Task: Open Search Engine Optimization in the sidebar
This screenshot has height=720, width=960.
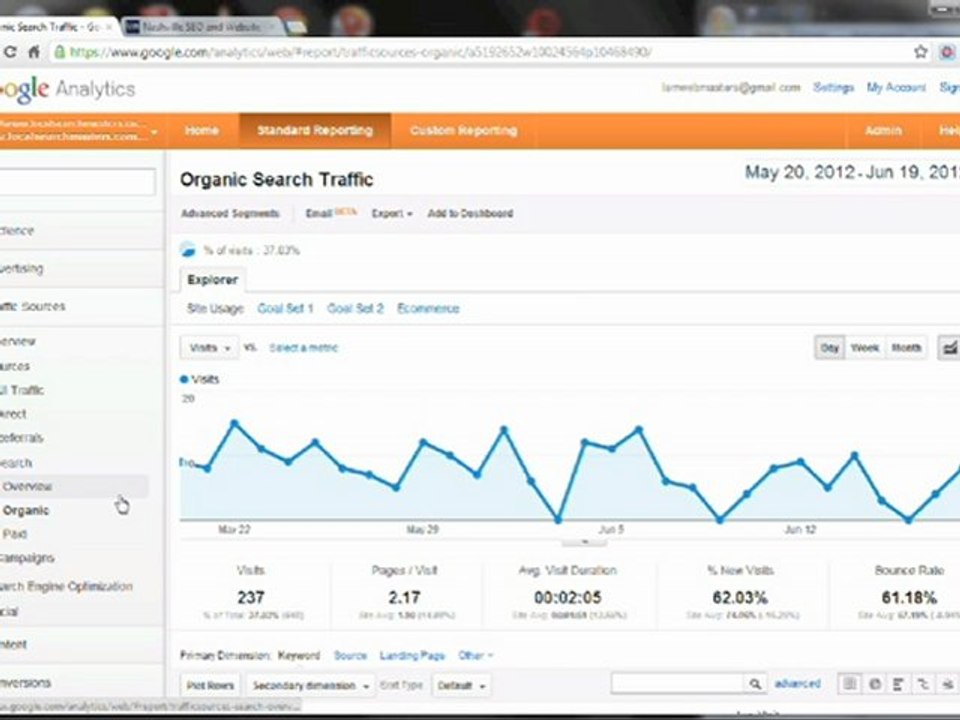Action: [x=66, y=587]
